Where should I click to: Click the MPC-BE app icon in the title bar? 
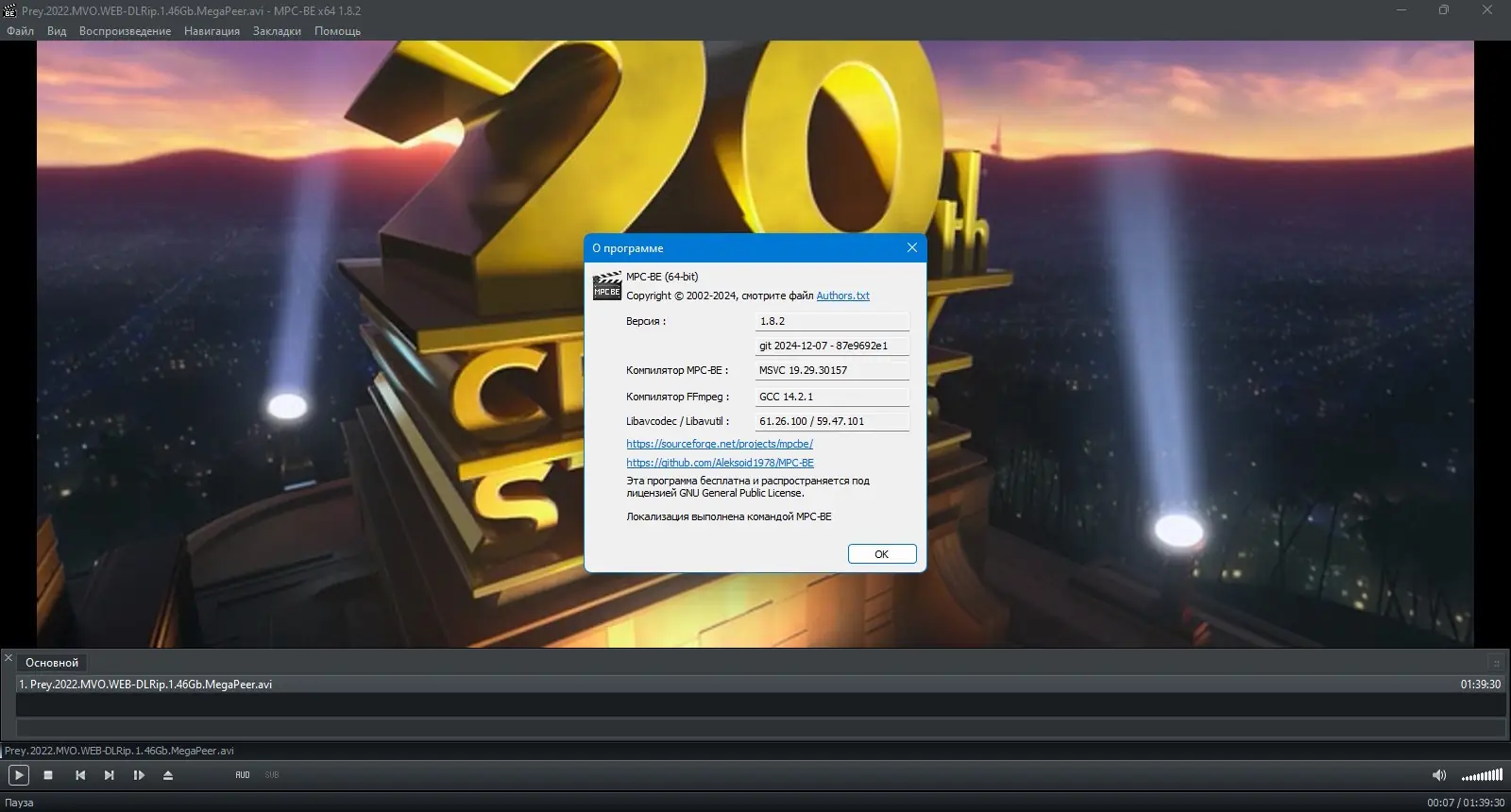[10, 11]
